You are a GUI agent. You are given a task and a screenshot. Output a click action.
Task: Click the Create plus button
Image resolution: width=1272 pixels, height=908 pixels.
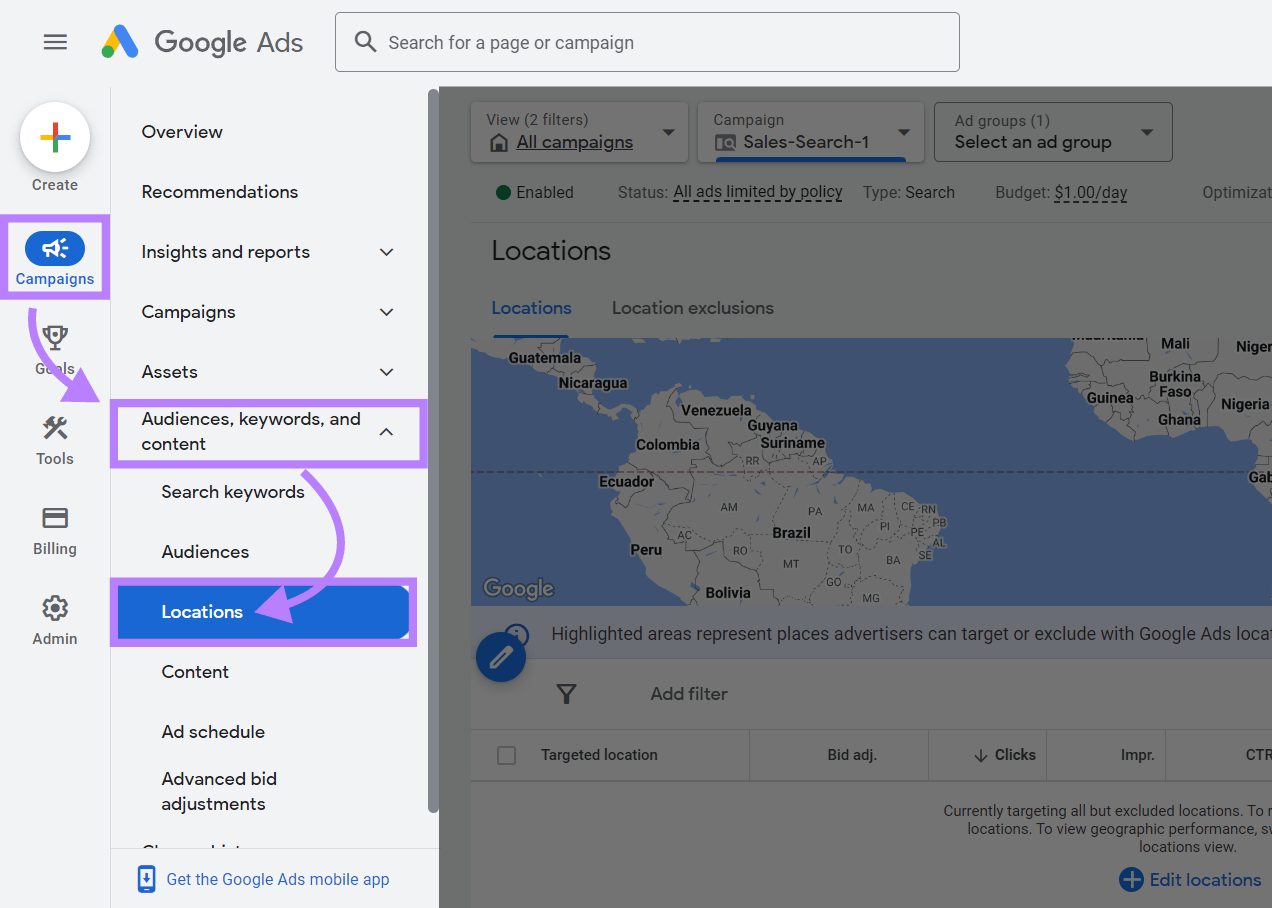tap(55, 138)
